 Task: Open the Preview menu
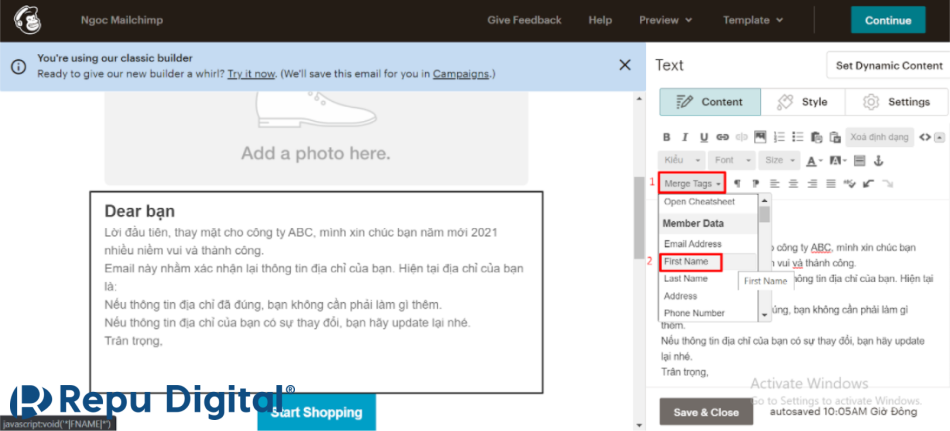click(x=665, y=20)
